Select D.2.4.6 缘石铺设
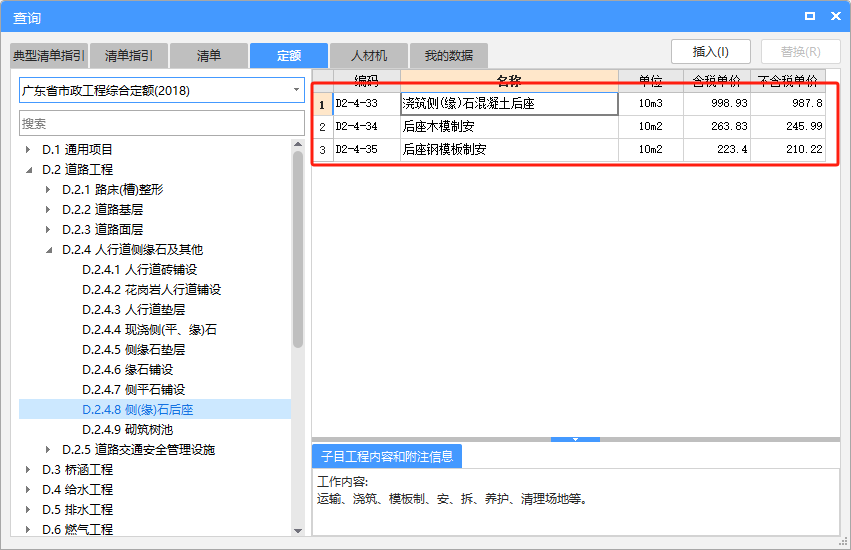This screenshot has width=851, height=550. click(128, 370)
